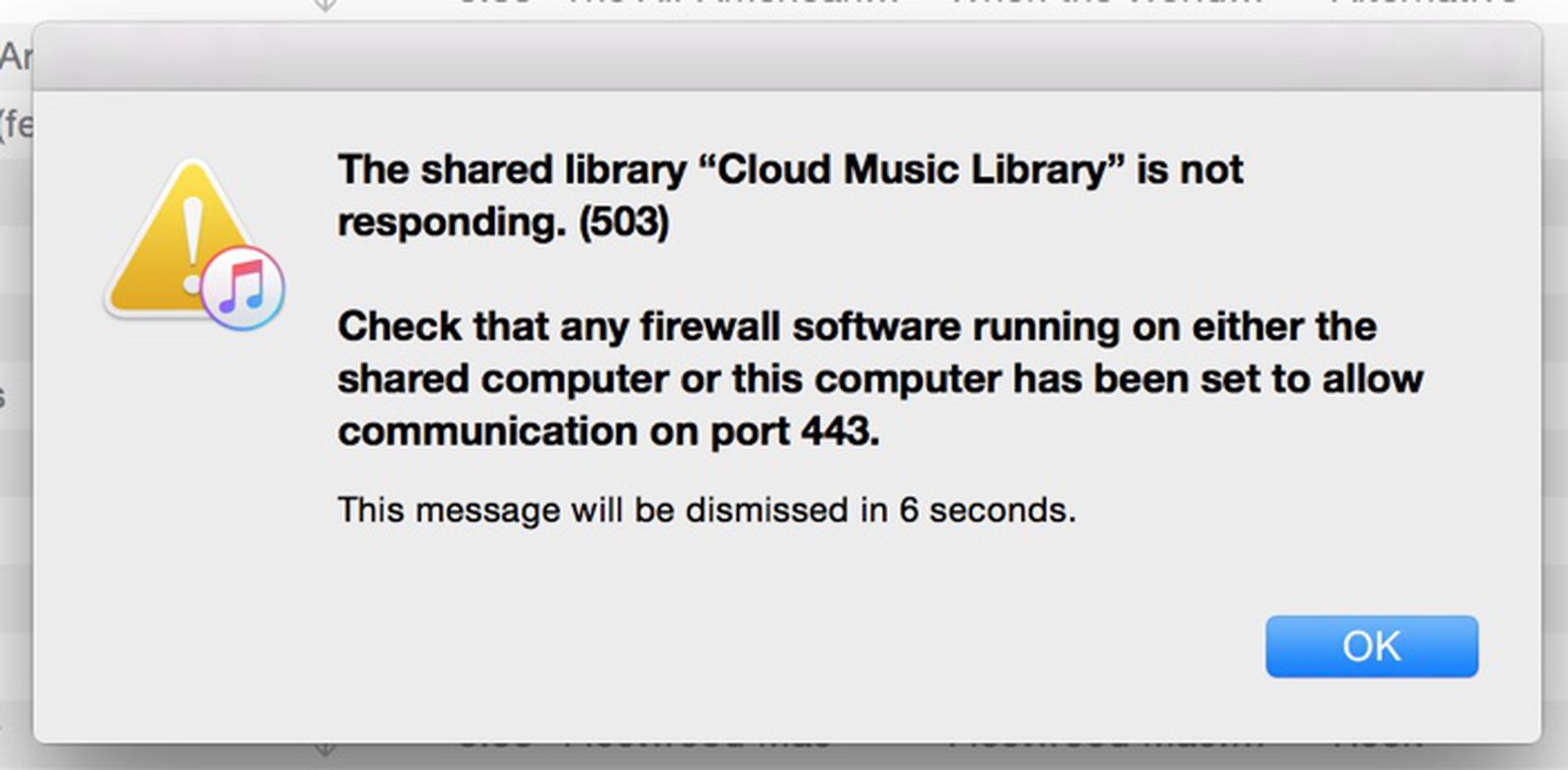Click the download arrow icon below the dialog
This screenshot has width=1568, height=770.
[x=325, y=750]
